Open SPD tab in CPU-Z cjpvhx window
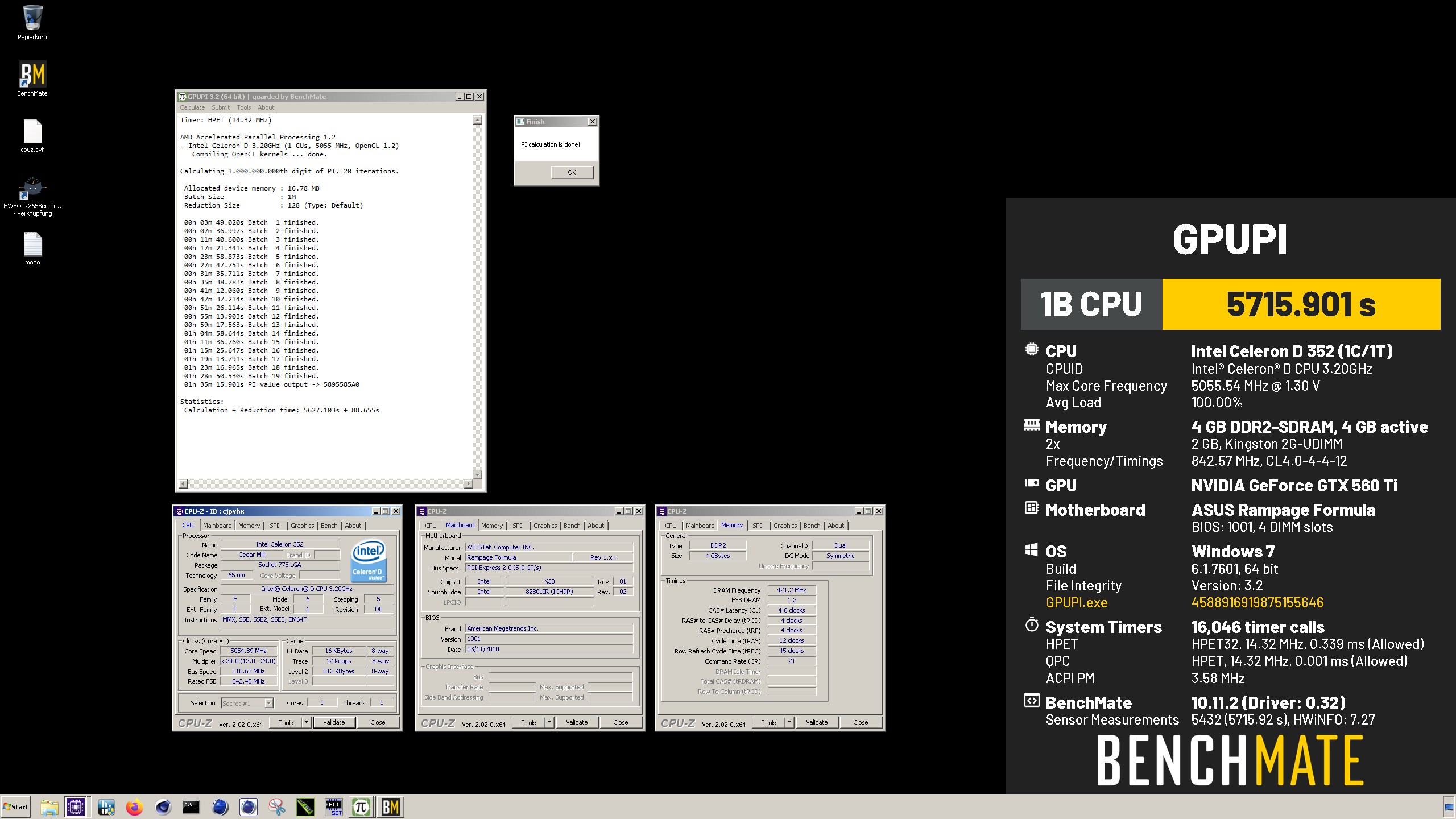 [x=275, y=526]
